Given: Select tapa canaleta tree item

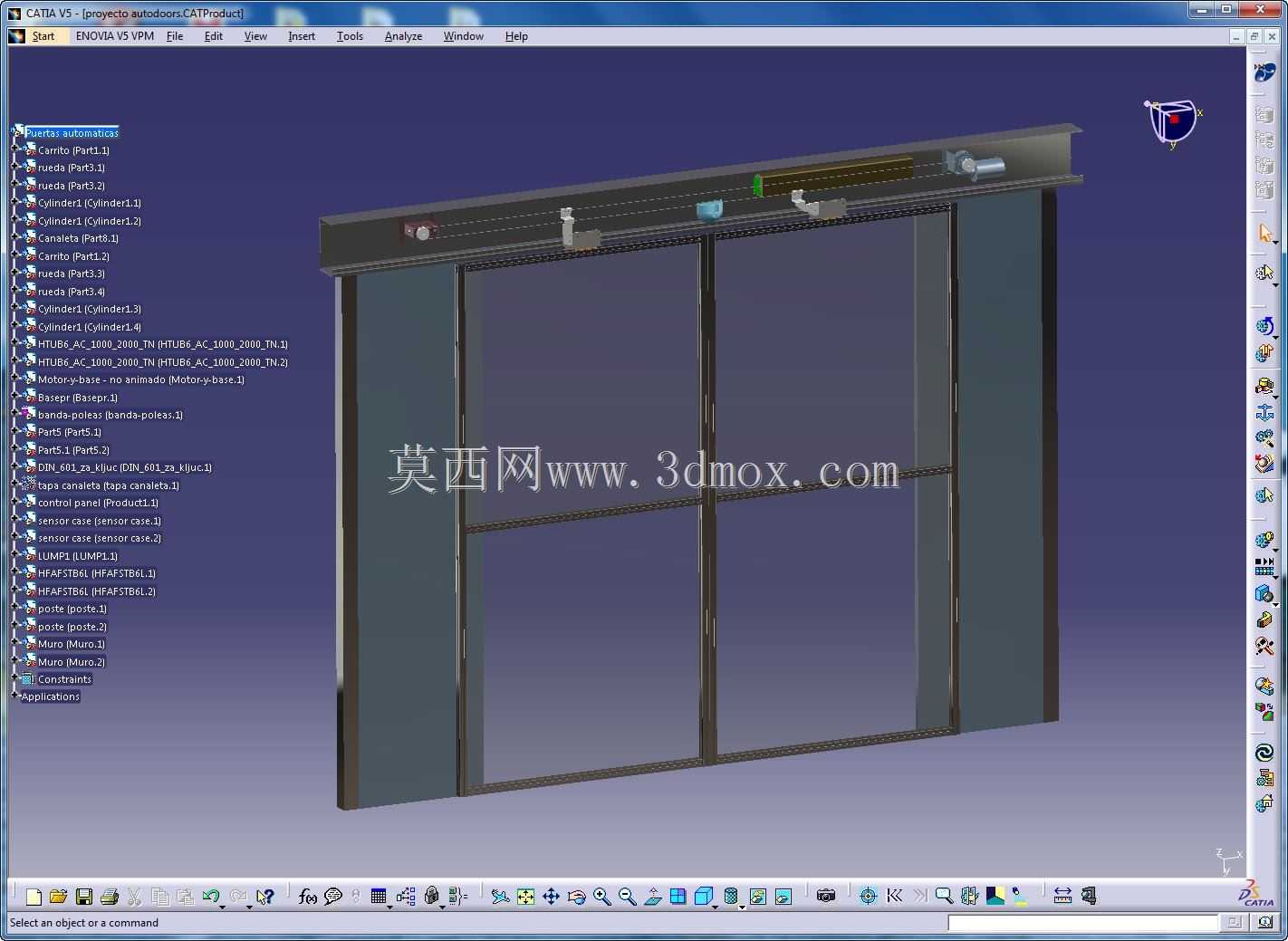Looking at the screenshot, I should [108, 485].
